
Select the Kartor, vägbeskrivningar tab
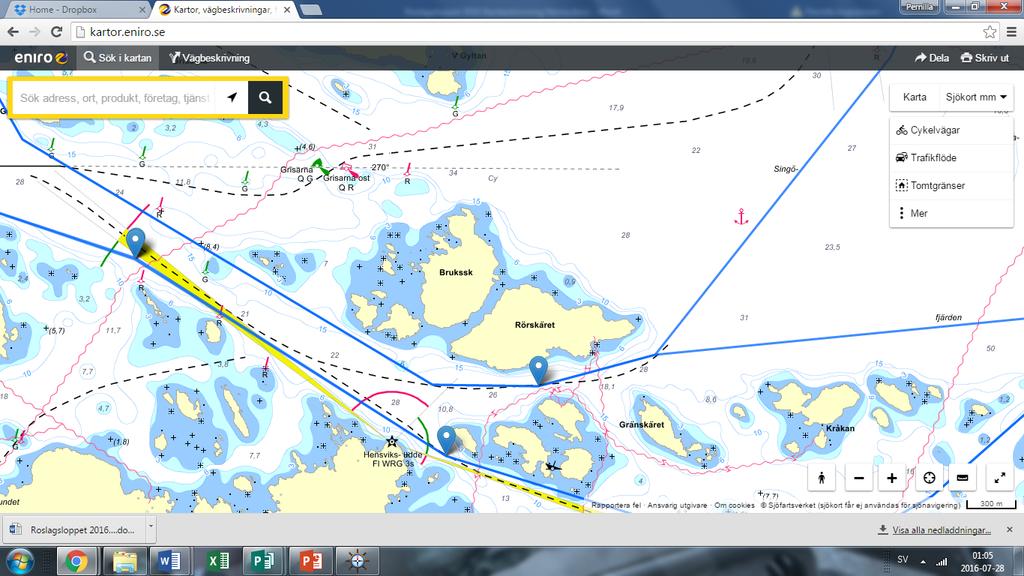[222, 10]
